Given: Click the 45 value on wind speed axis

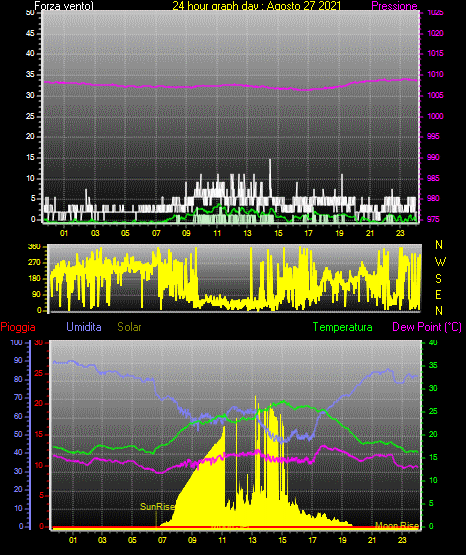Looking at the screenshot, I should pos(30,34).
